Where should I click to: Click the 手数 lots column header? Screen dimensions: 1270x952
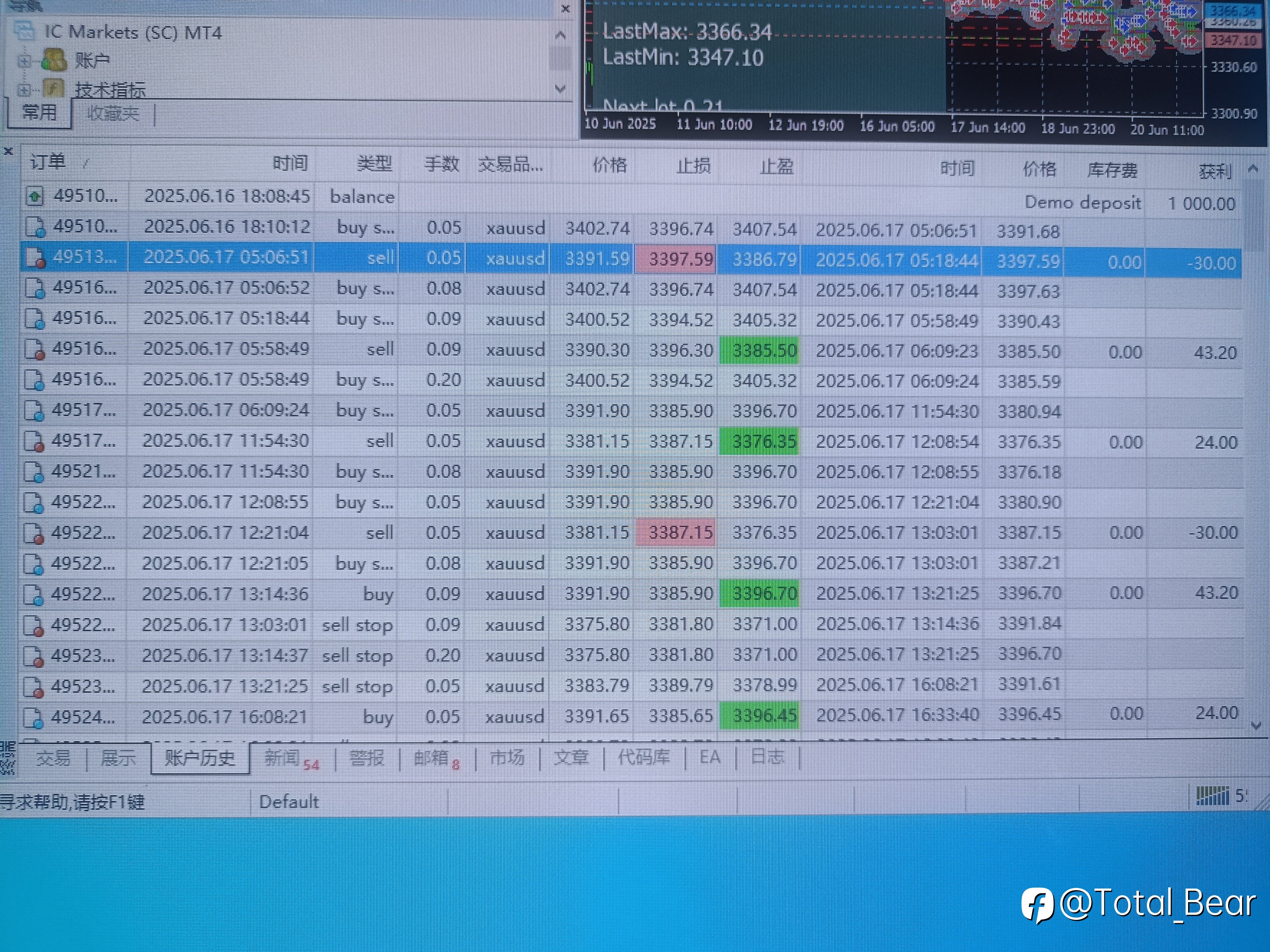point(442,165)
